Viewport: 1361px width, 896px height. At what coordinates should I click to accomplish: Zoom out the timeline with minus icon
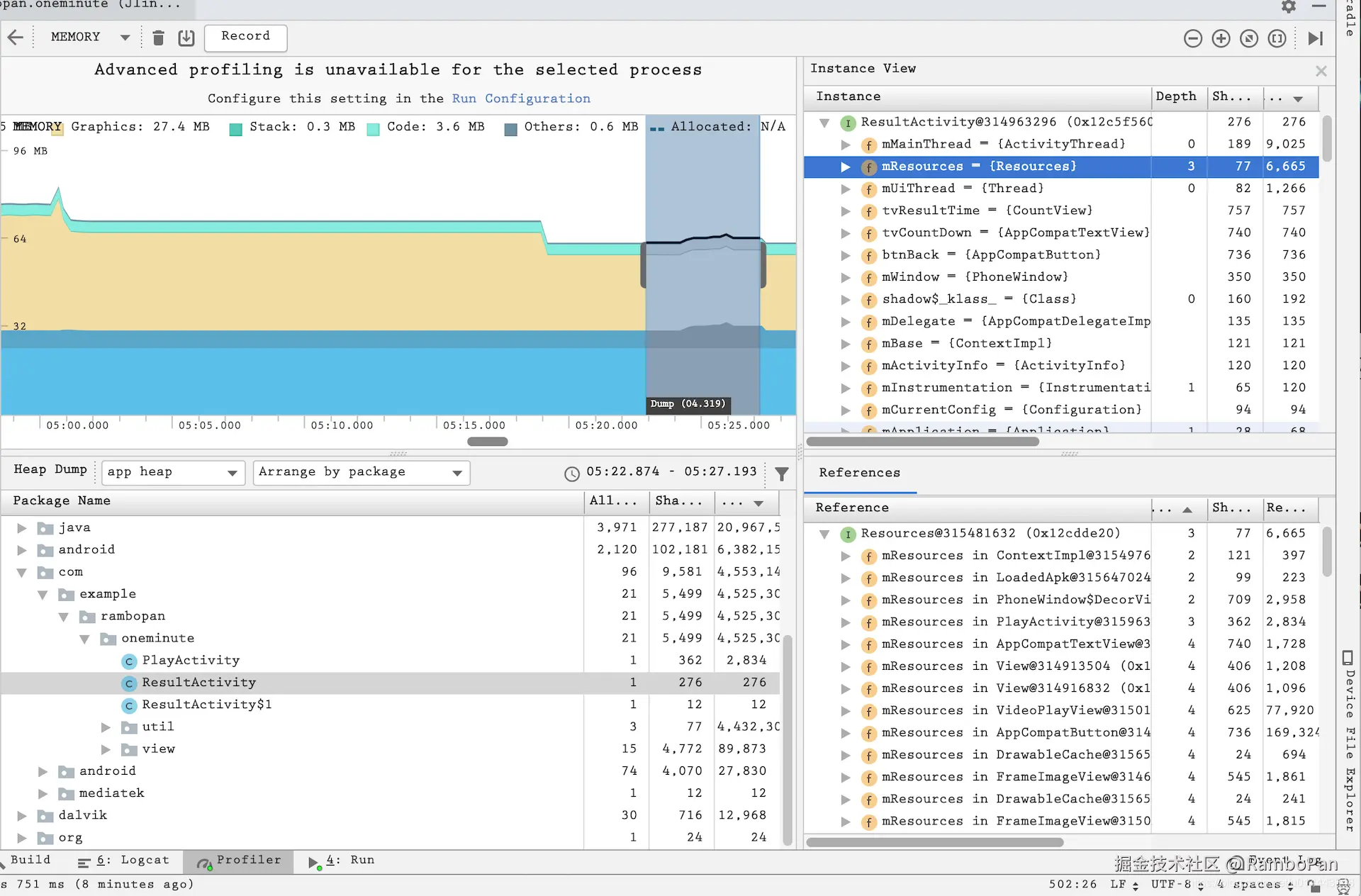[1193, 38]
